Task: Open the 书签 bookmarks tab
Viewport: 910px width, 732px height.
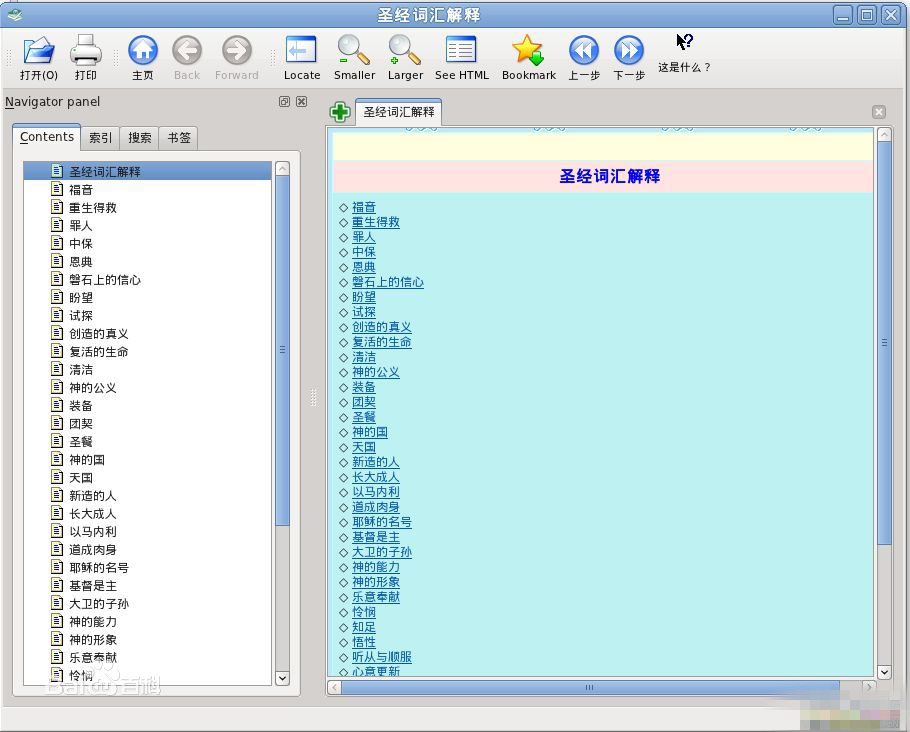Action: 179,138
